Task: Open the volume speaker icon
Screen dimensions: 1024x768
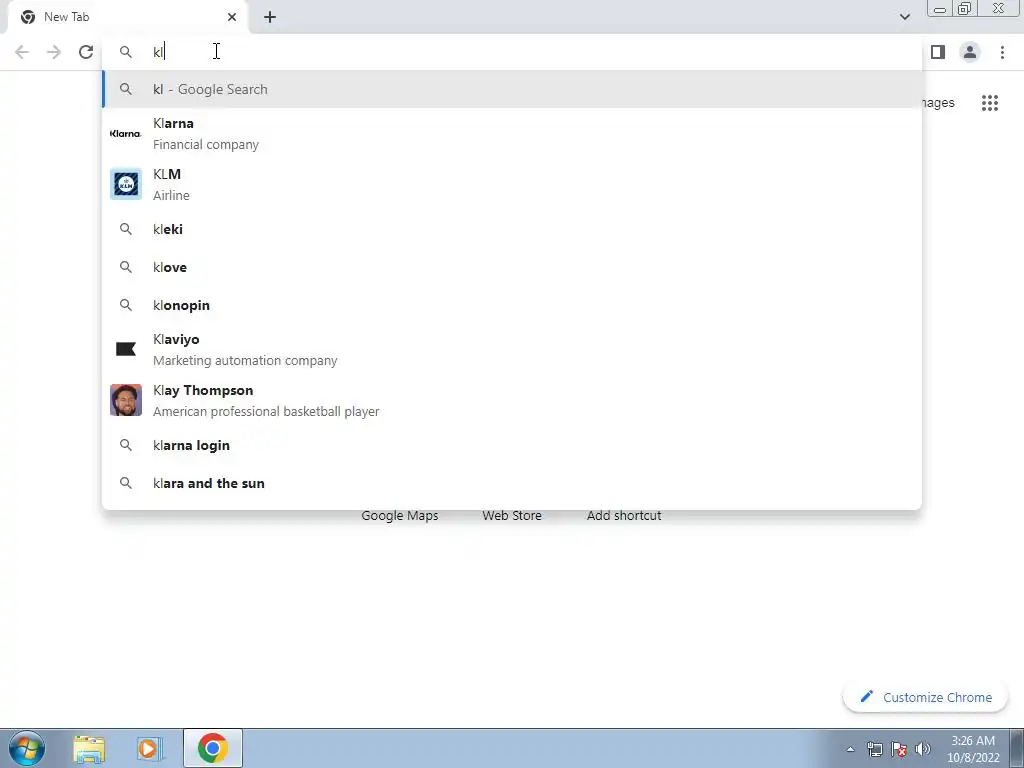Action: (x=923, y=749)
